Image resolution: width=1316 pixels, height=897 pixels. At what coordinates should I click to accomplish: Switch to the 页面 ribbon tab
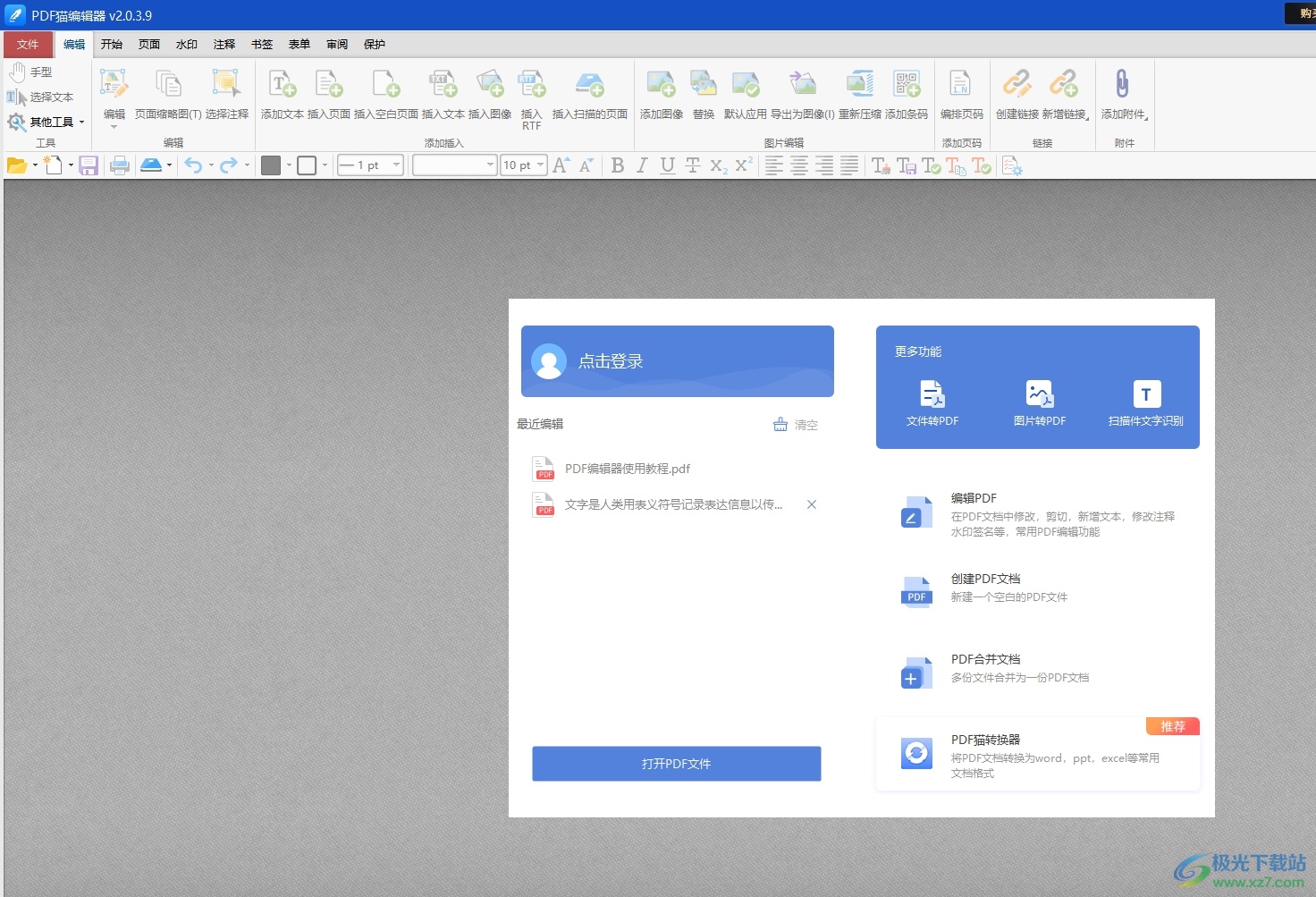[x=149, y=45]
